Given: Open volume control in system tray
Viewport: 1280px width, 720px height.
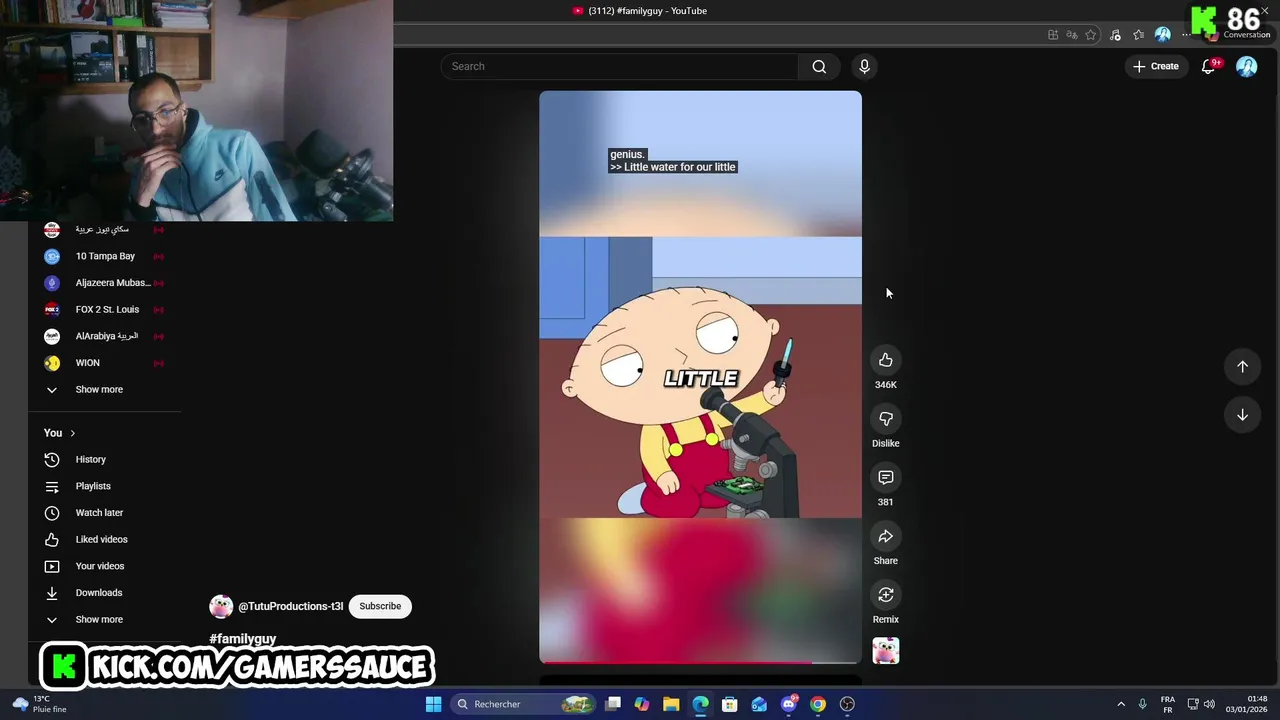Looking at the screenshot, I should pyautogui.click(x=1210, y=704).
